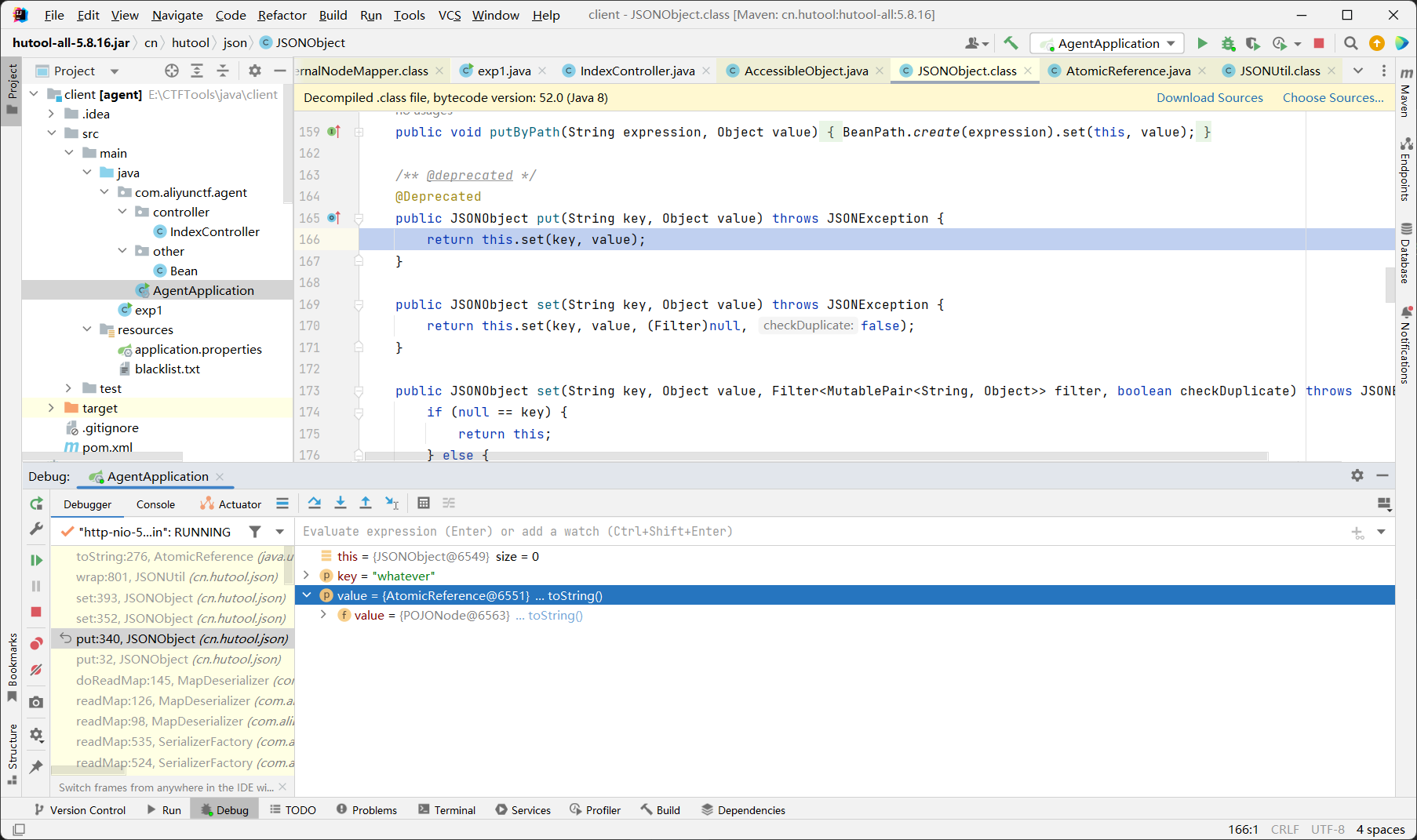Close the JSONObject.class tab

coord(1028,71)
